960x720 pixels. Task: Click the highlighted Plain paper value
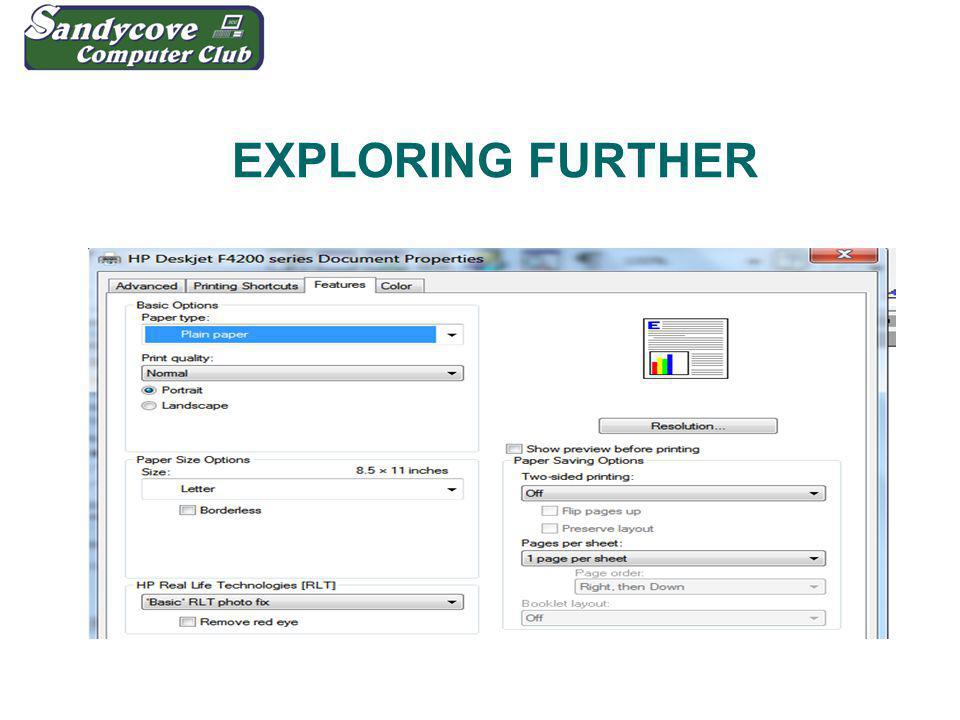(290, 334)
